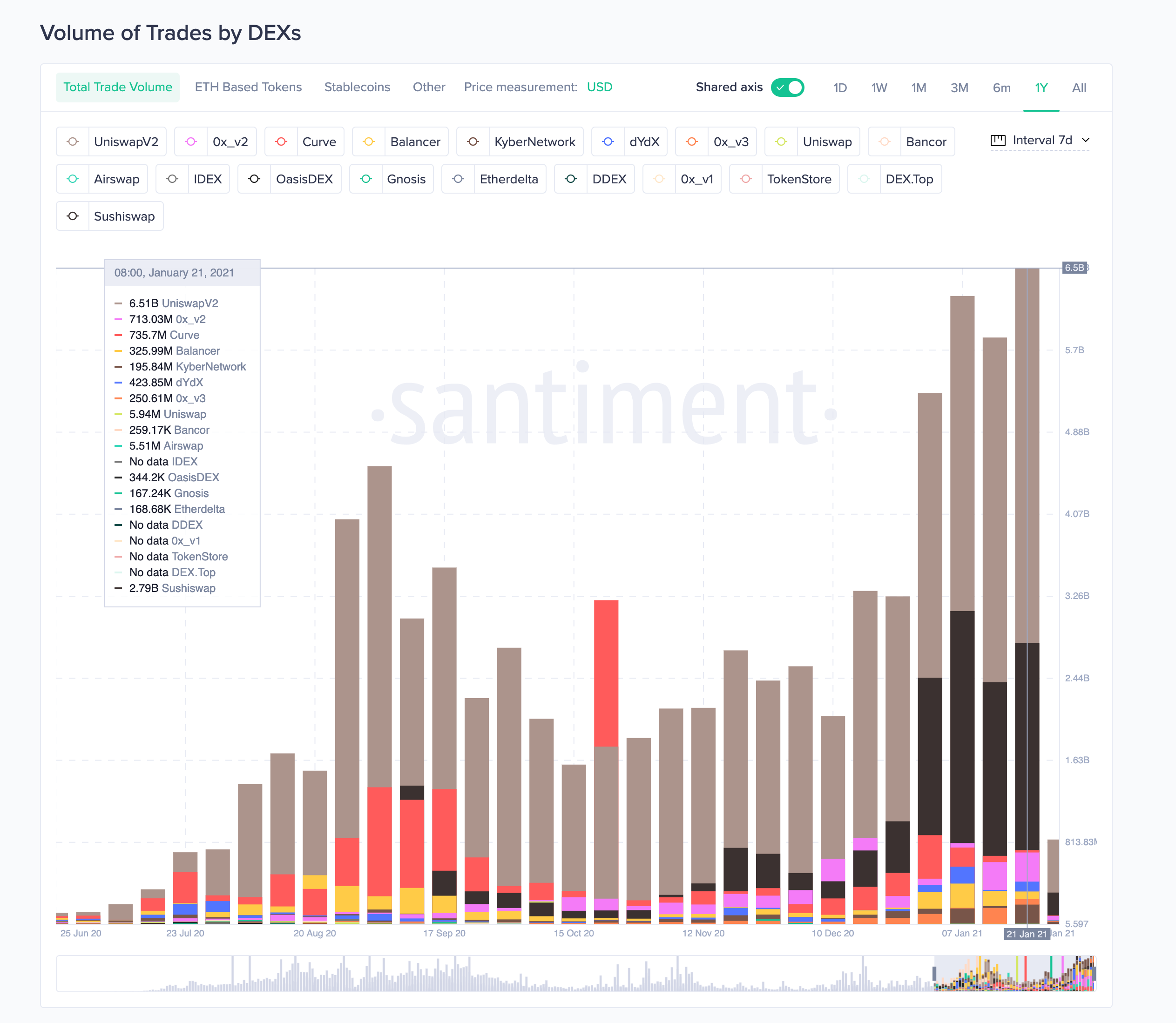
Task: Toggle the Airswap series label
Action: (x=117, y=179)
